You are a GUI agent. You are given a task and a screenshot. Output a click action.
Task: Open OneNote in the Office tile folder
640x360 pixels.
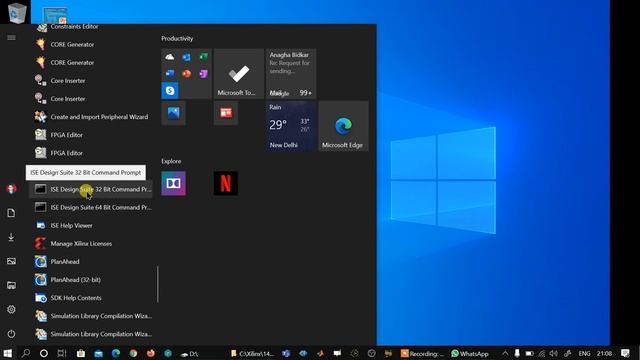203,74
